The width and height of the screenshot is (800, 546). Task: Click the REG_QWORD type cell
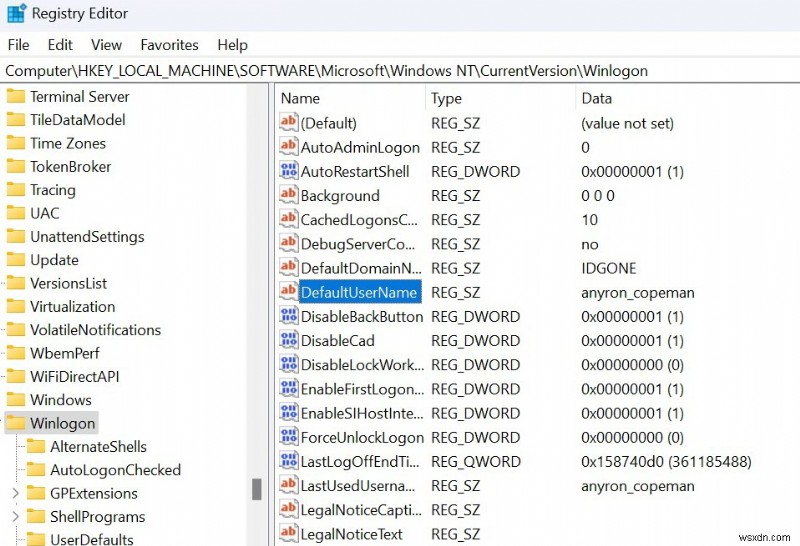[476, 462]
